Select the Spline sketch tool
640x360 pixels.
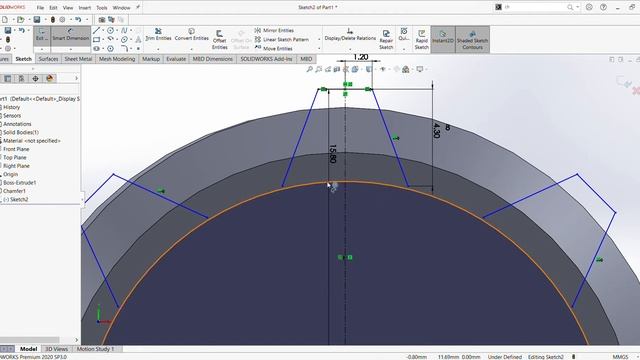(124, 31)
